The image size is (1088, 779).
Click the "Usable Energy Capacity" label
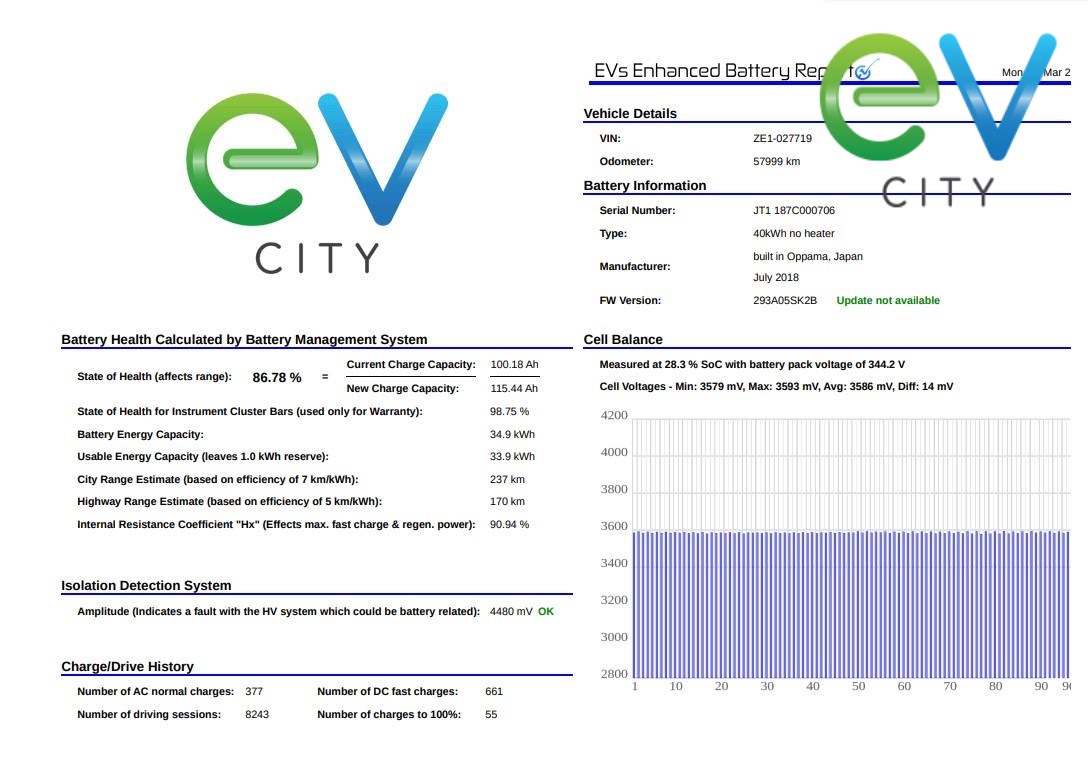(x=203, y=457)
